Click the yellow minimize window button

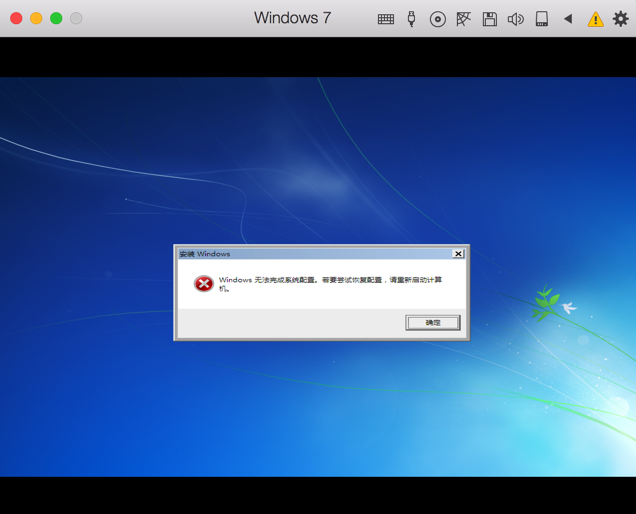pos(36,18)
